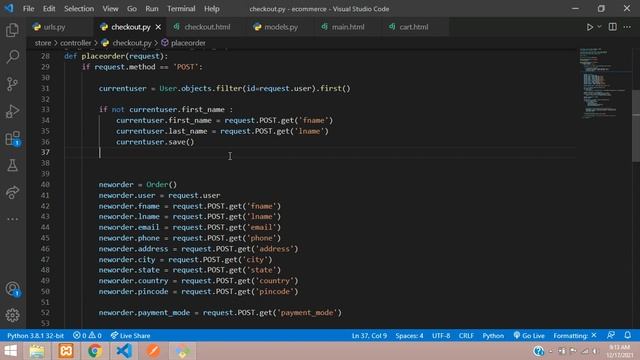Click line number 40 in gutter

coord(45,184)
